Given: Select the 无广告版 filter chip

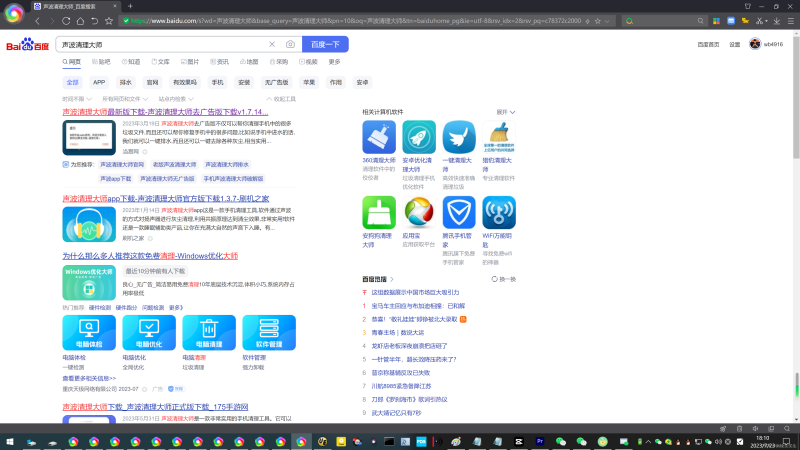Looking at the screenshot, I should [x=277, y=82].
